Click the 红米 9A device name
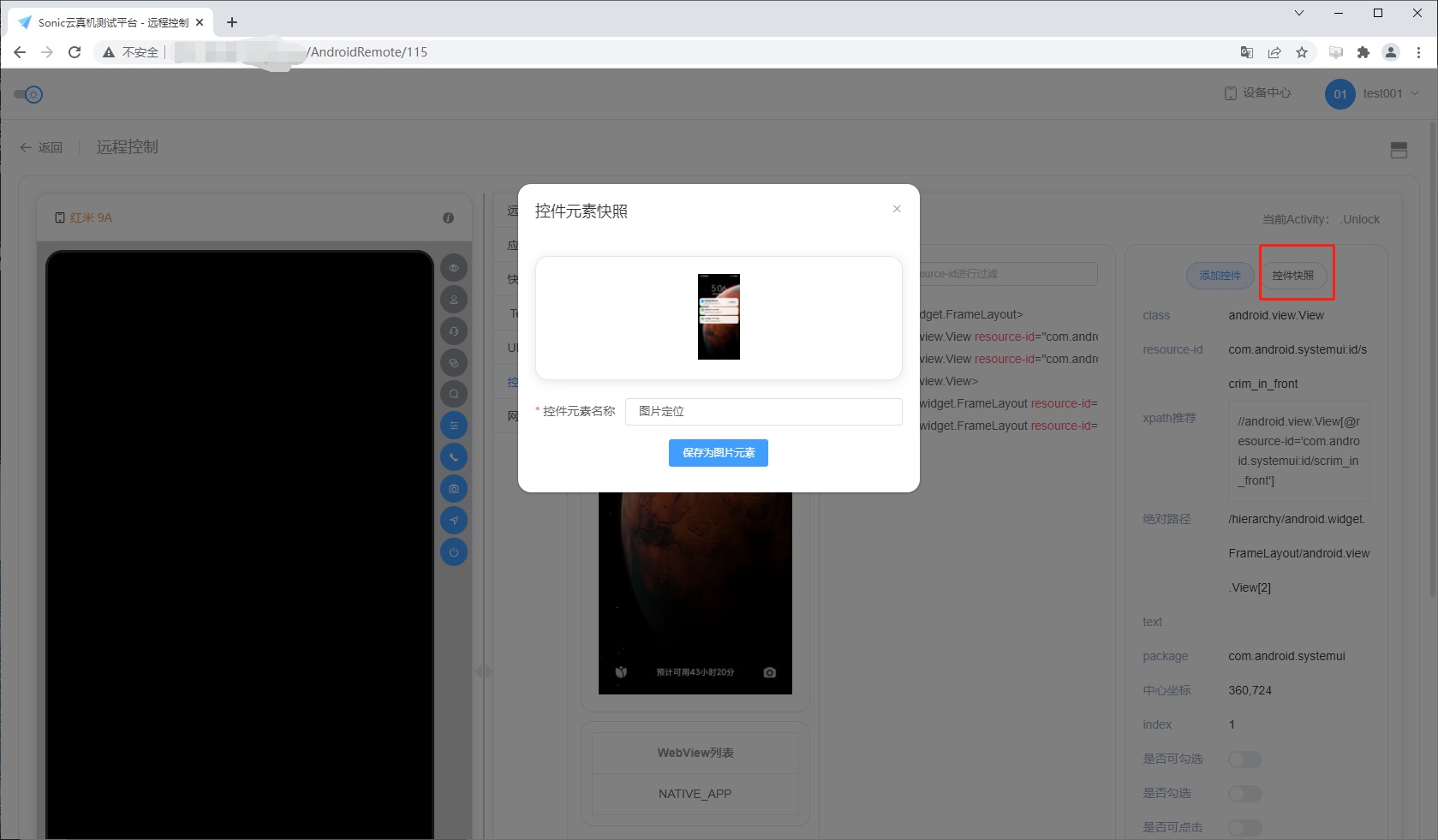 click(91, 218)
